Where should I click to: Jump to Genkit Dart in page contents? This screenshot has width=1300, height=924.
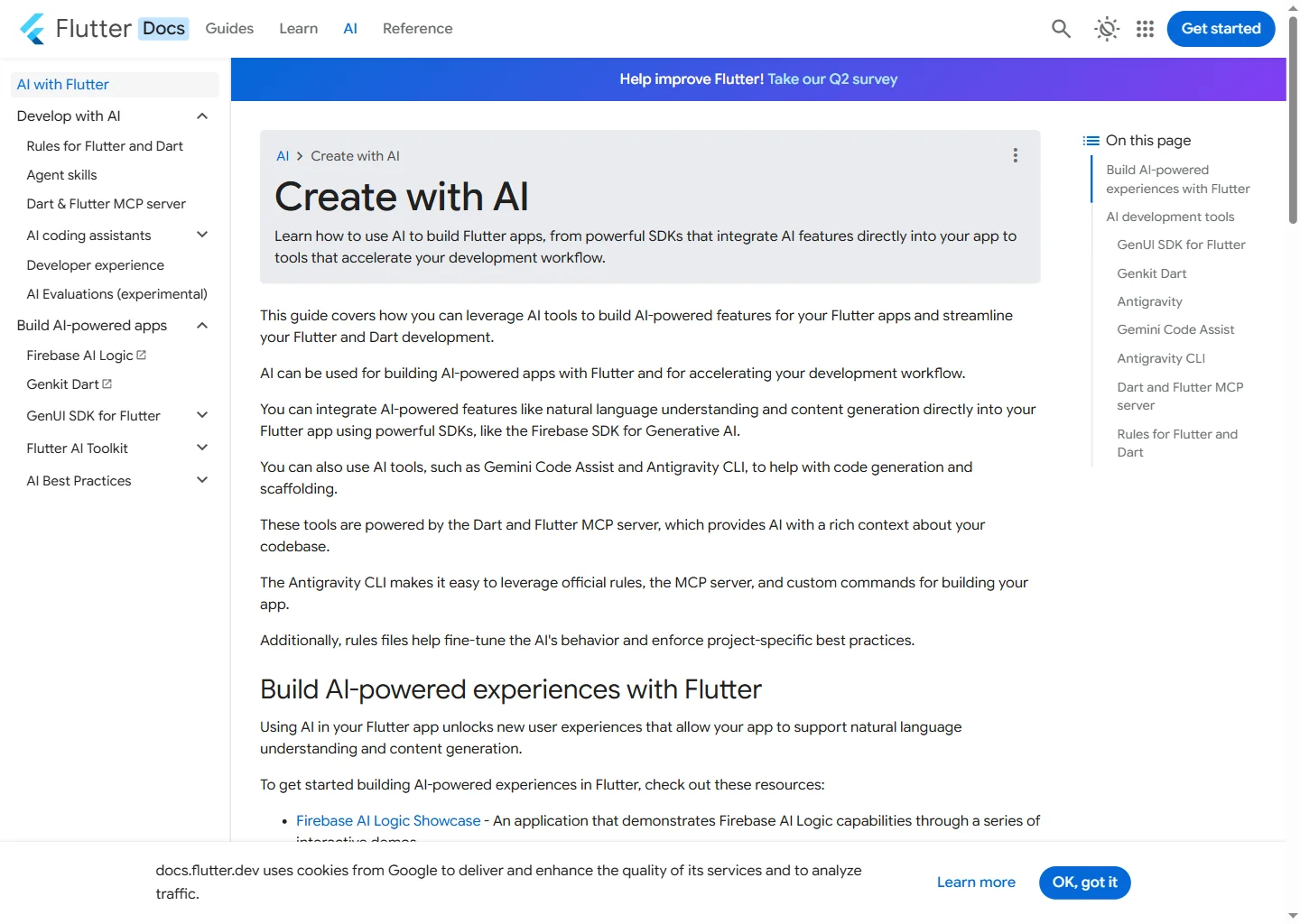(x=1152, y=273)
